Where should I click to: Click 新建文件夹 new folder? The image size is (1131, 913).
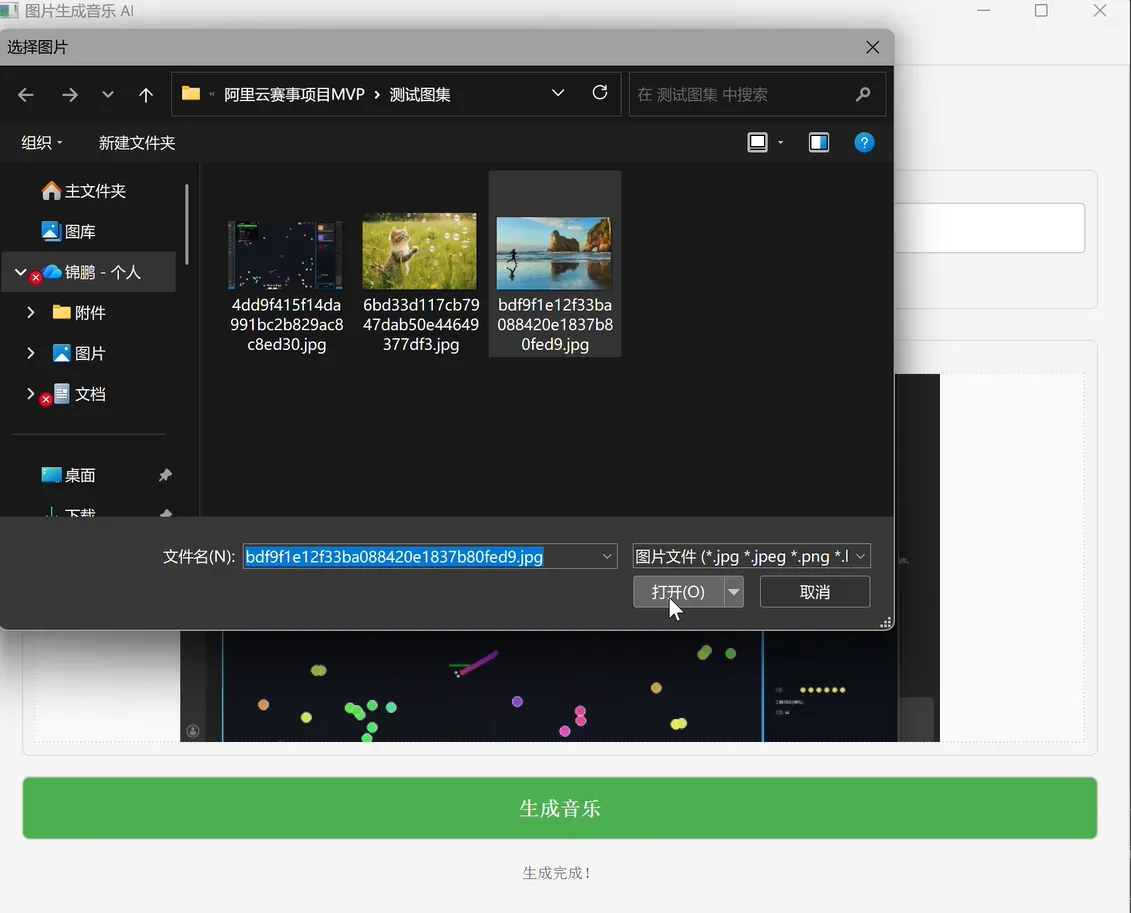point(137,143)
